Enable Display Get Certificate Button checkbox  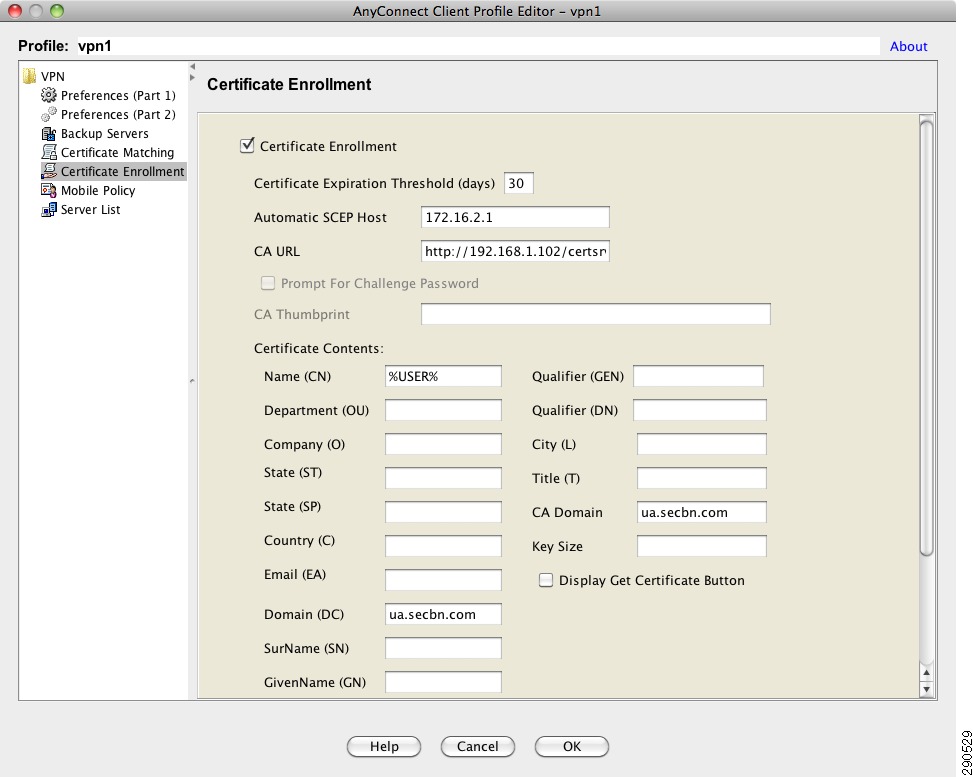pos(545,580)
